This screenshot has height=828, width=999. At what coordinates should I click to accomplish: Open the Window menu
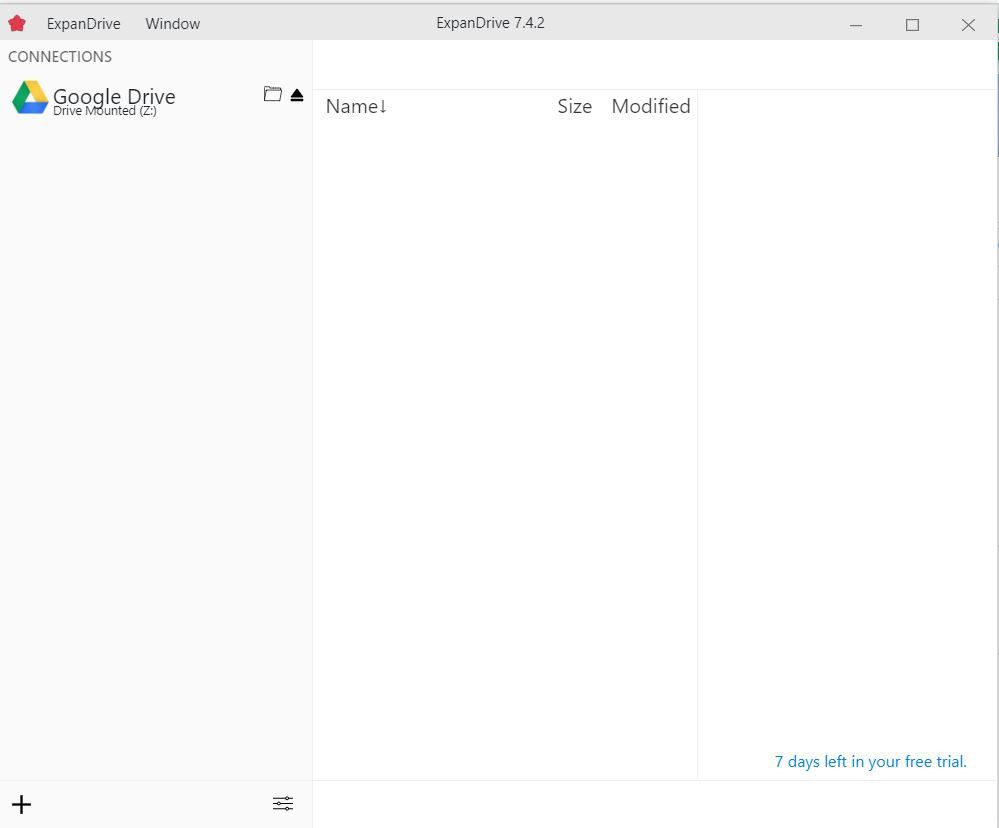[173, 24]
